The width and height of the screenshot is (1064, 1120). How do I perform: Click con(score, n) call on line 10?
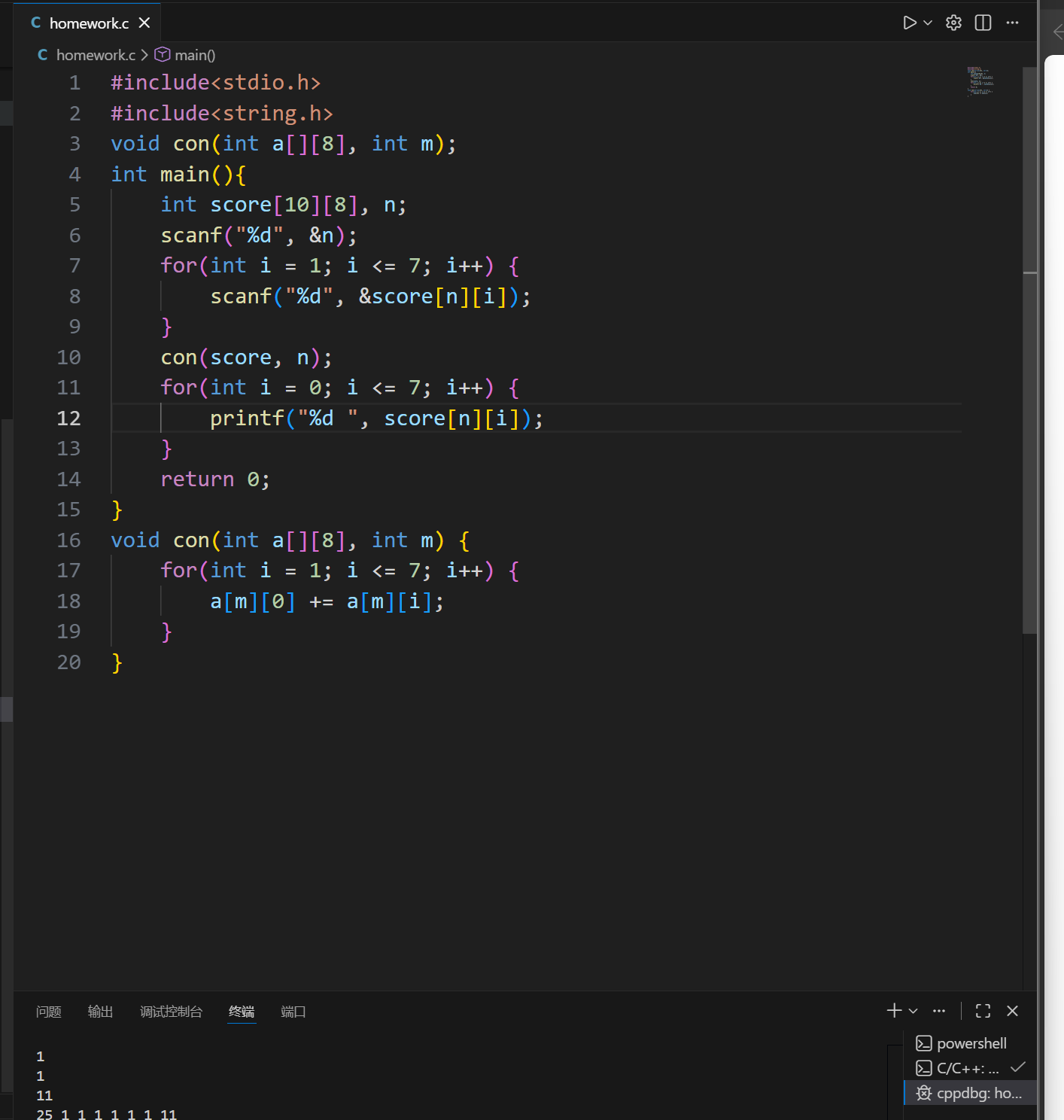[x=246, y=358]
